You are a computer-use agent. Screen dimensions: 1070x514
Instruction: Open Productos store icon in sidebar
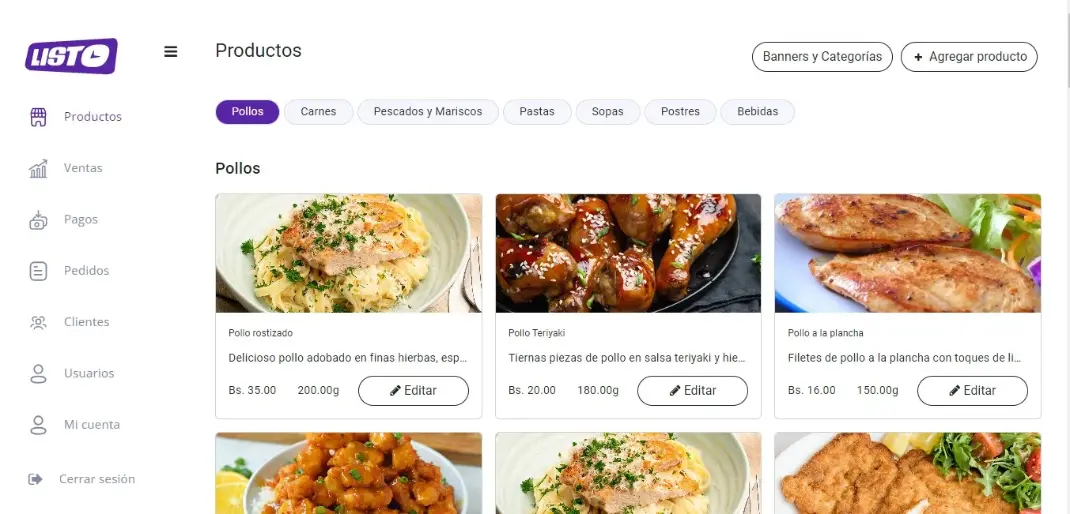pyautogui.click(x=38, y=117)
